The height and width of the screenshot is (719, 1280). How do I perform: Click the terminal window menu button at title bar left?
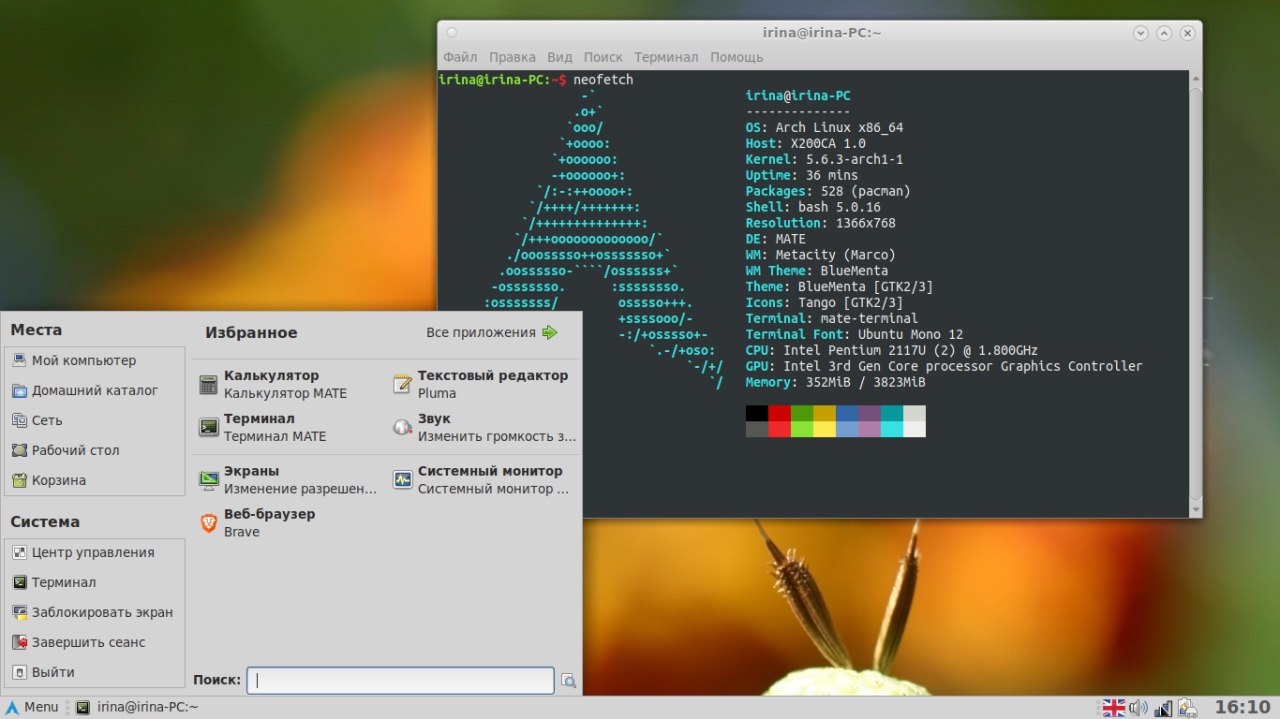coord(451,32)
